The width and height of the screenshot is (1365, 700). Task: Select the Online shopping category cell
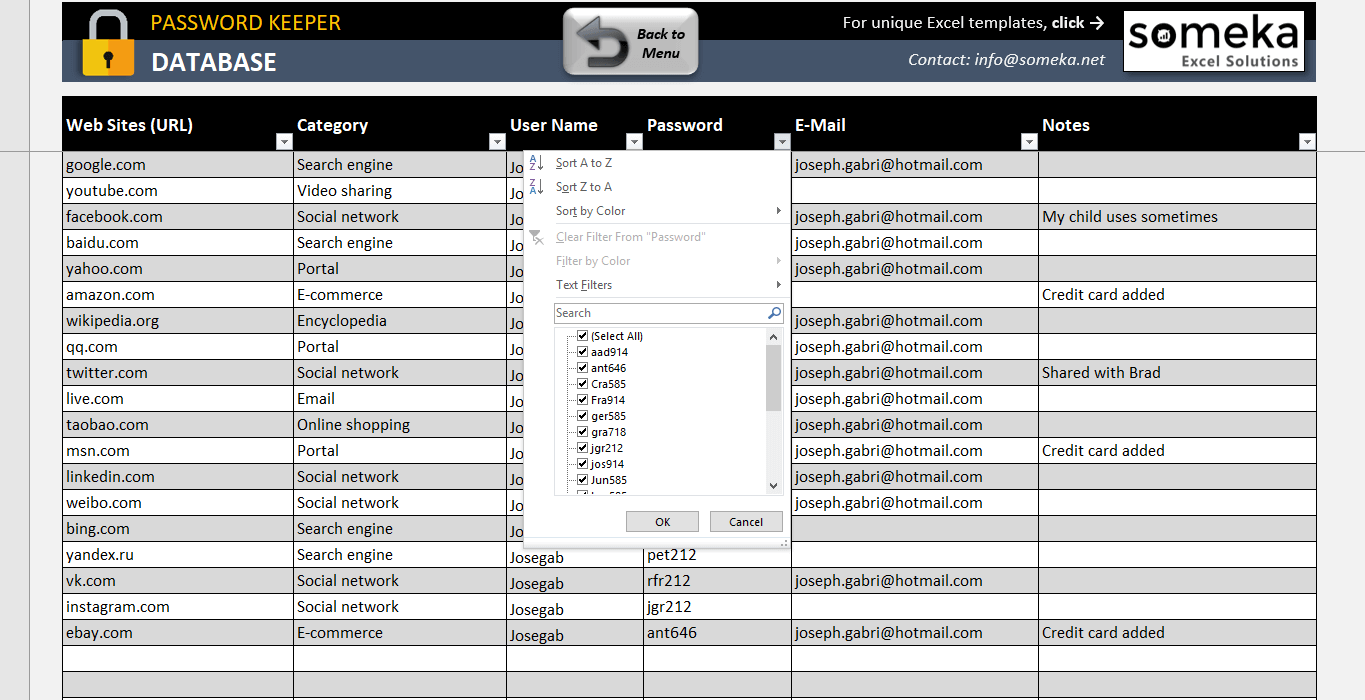click(x=400, y=425)
